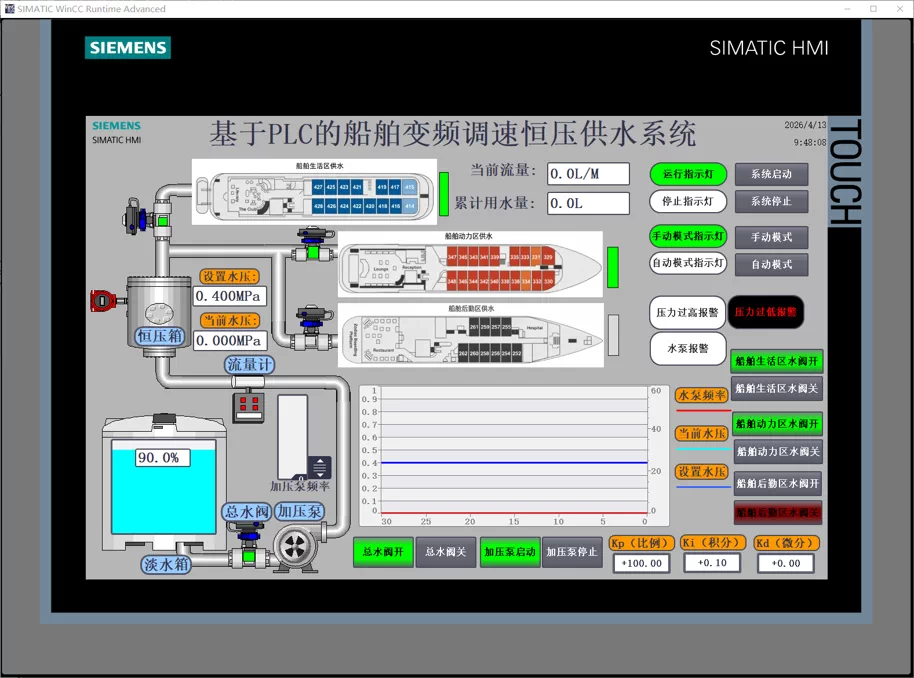Click the 当前水压 value 0.000MPa
The height and width of the screenshot is (678, 914).
(230, 340)
